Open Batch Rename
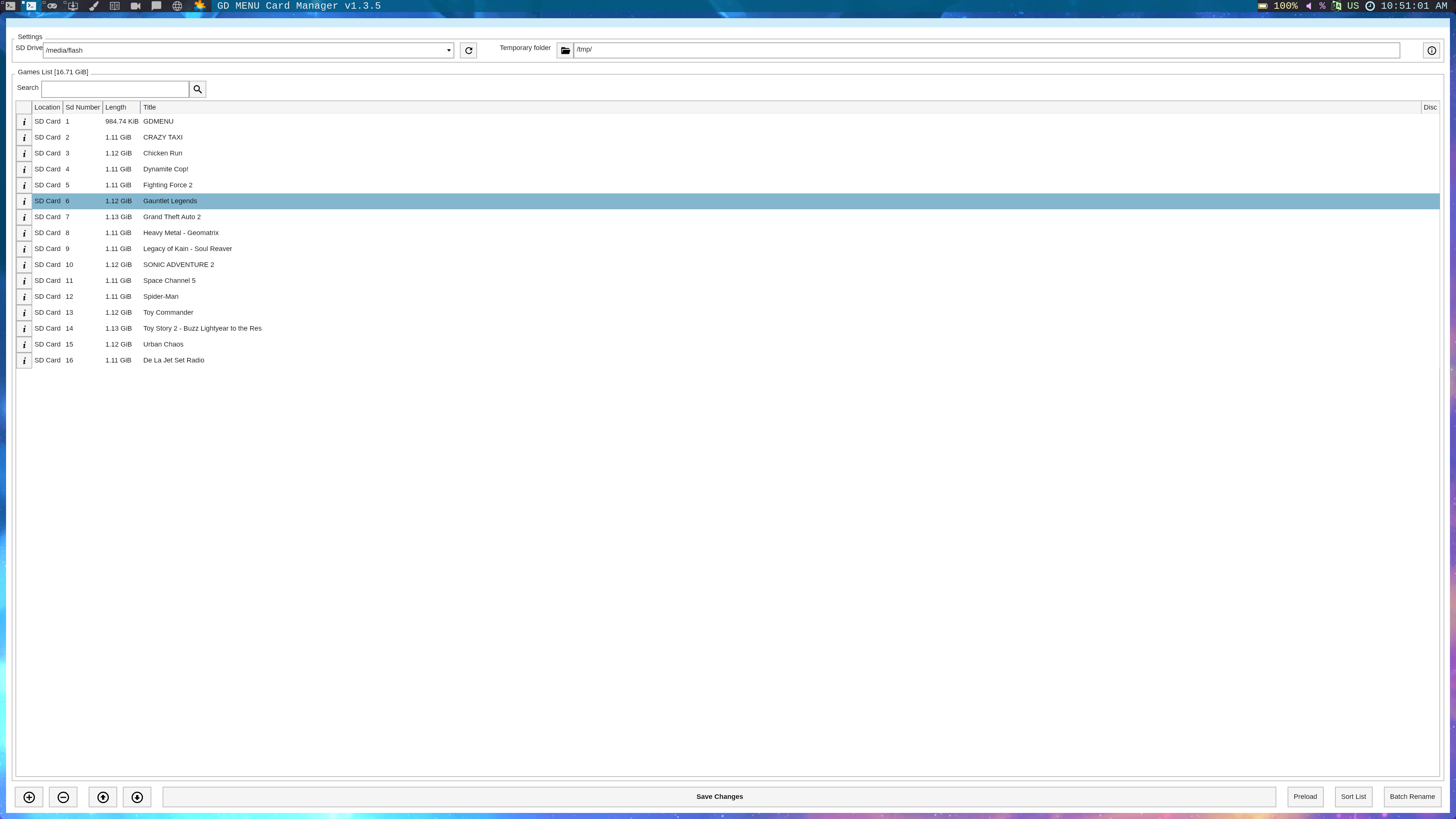The width and height of the screenshot is (1456, 819). (x=1412, y=797)
